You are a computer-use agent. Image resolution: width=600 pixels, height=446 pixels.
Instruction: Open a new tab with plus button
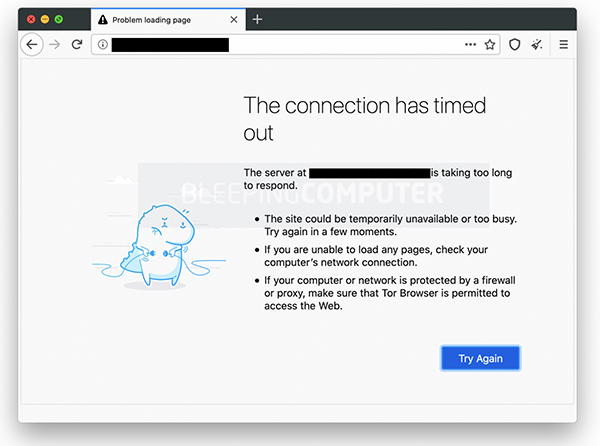coord(257,19)
